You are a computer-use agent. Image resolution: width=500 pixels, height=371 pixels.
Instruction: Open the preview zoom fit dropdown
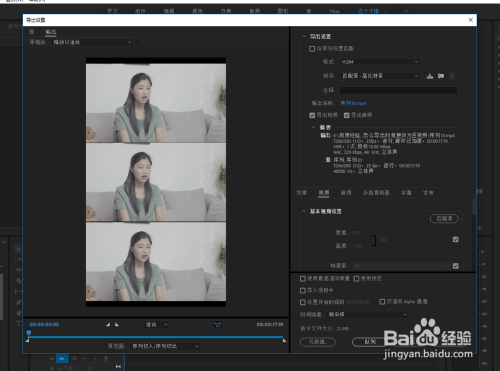156,324
